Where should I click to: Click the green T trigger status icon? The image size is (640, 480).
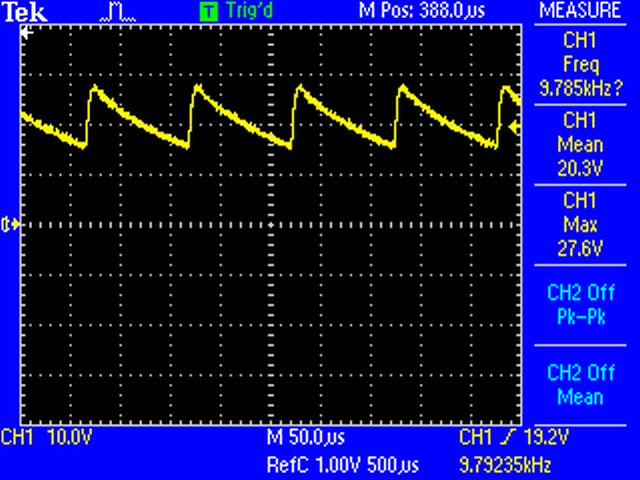tap(208, 12)
